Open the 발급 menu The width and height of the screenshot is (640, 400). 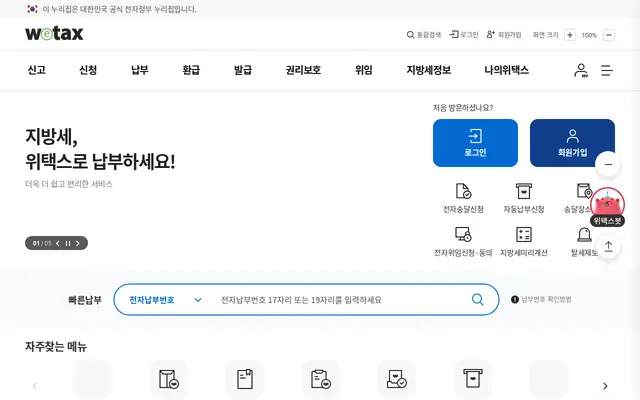pyautogui.click(x=243, y=70)
